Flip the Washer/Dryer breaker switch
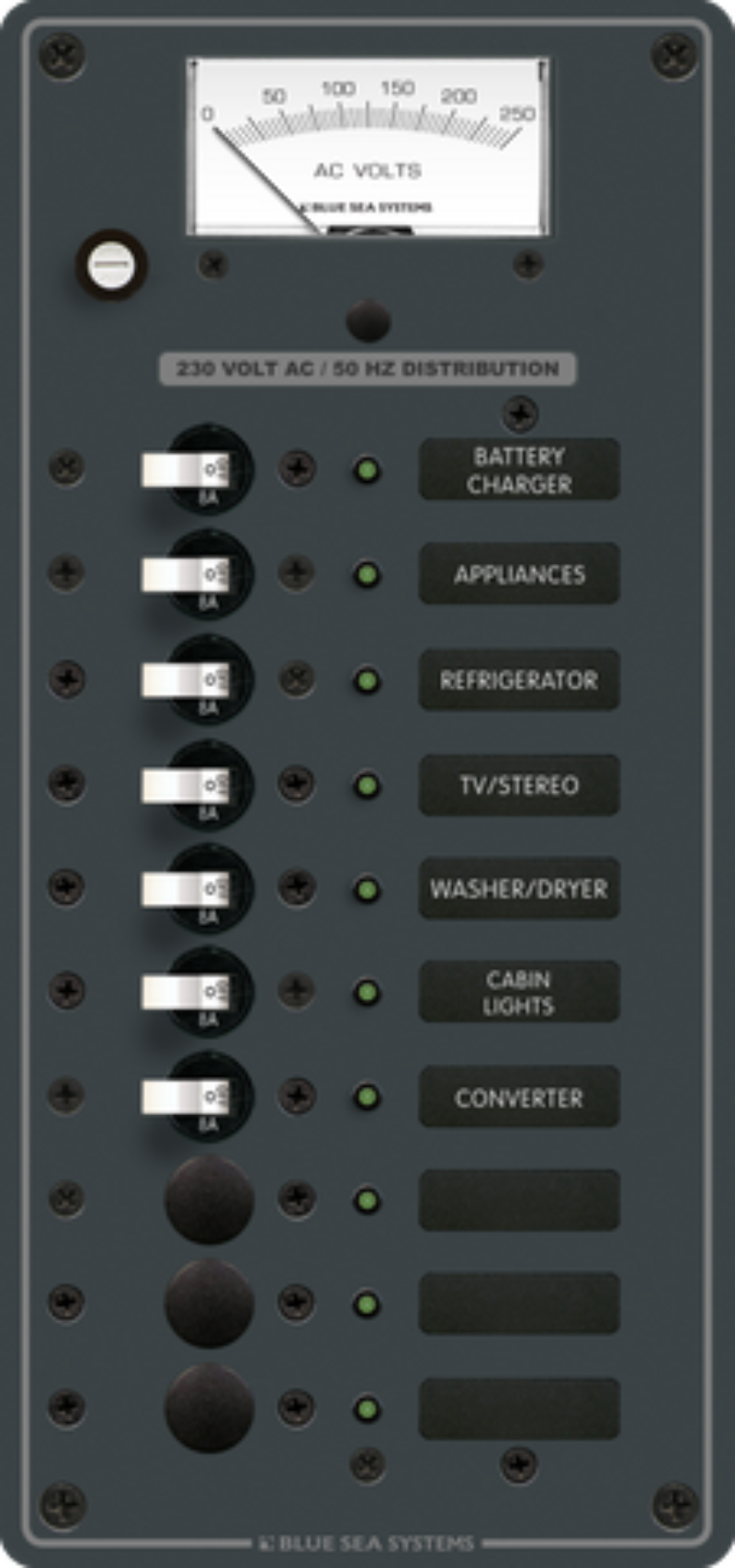Viewport: 735px width, 1568px height. (x=186, y=889)
